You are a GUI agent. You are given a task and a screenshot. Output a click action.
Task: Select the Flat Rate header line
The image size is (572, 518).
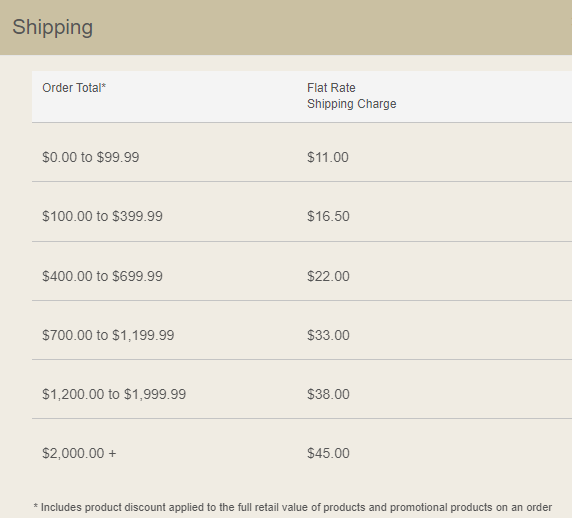tap(331, 88)
